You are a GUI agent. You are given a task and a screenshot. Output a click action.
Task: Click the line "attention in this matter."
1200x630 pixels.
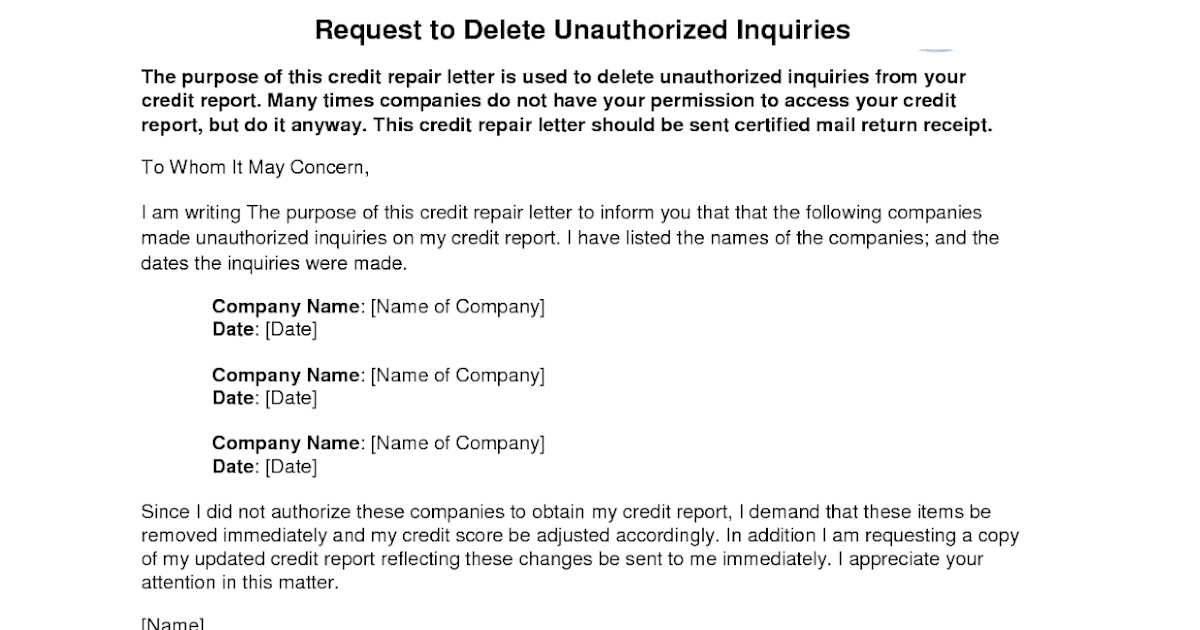click(240, 583)
